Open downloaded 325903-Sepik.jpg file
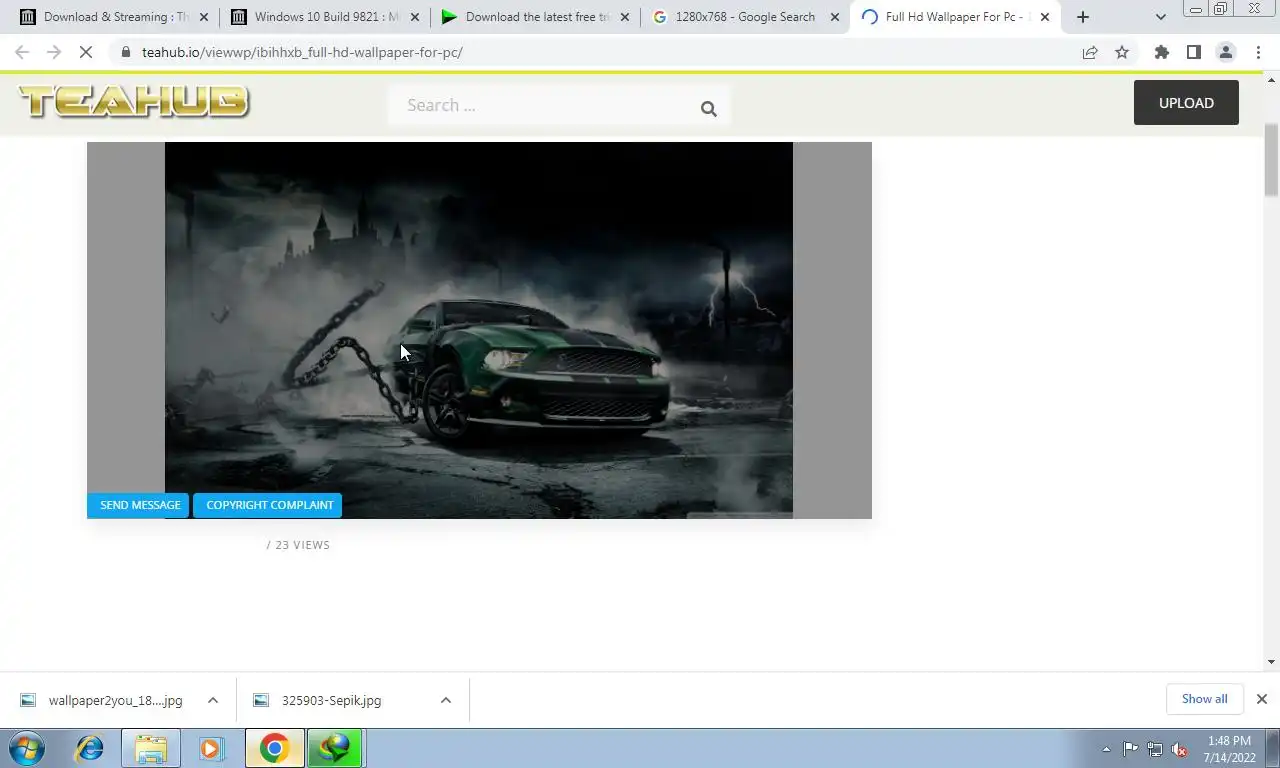Image resolution: width=1280 pixels, height=768 pixels. [333, 700]
